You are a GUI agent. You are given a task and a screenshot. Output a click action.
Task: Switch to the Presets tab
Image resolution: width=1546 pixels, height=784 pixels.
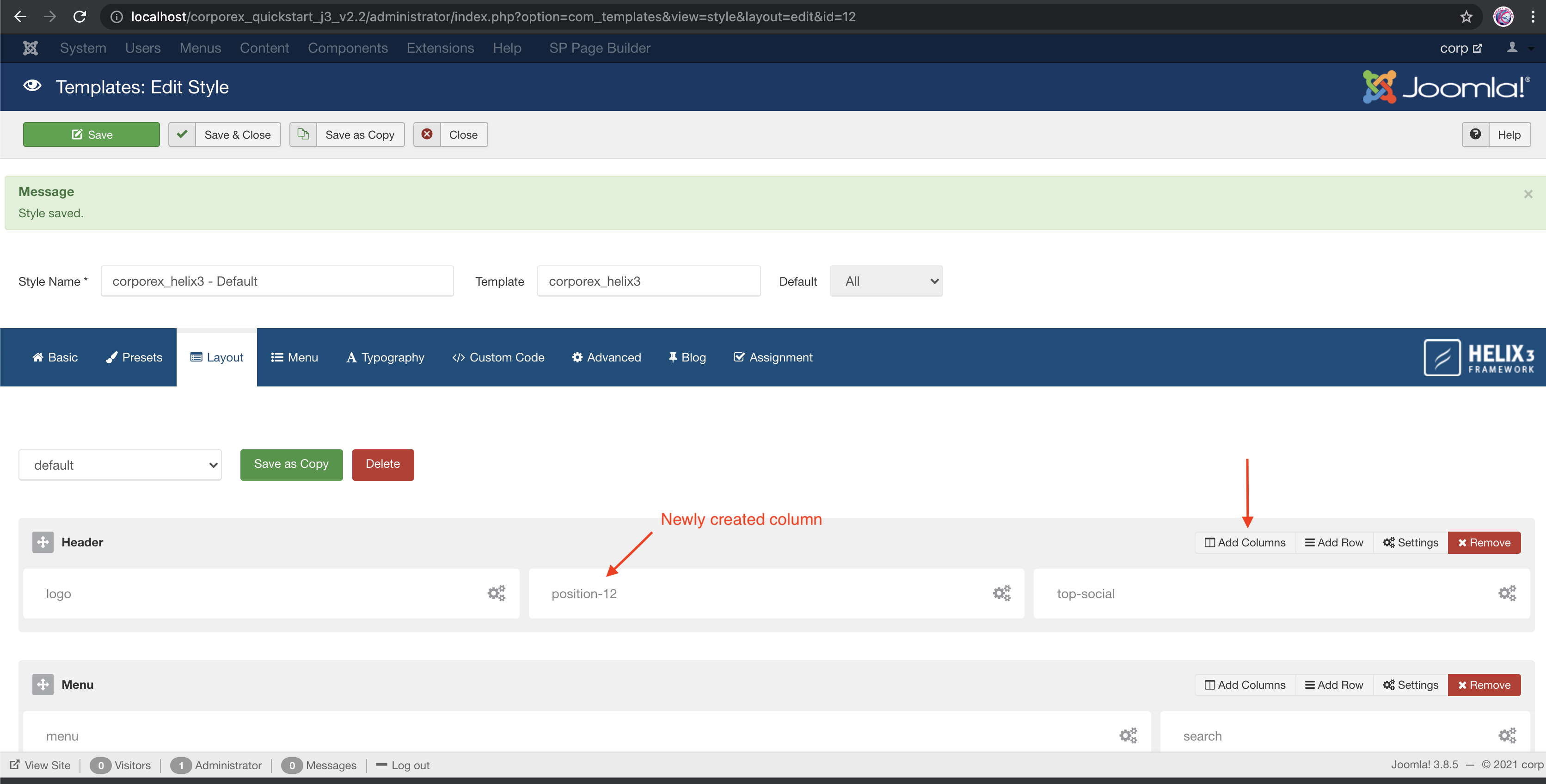pos(134,357)
